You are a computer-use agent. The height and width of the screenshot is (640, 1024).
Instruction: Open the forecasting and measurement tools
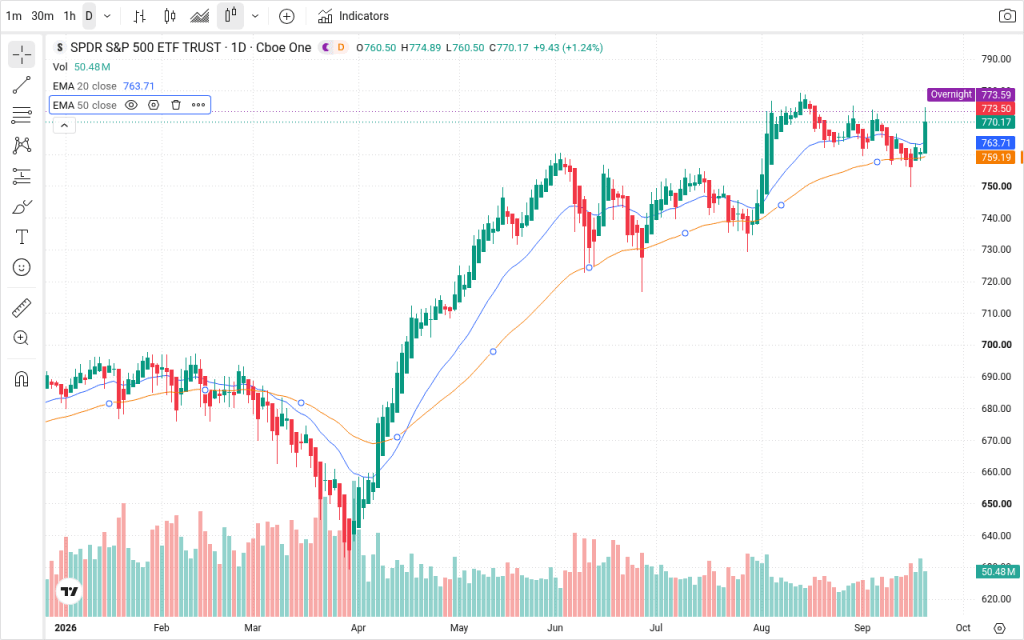[22, 176]
